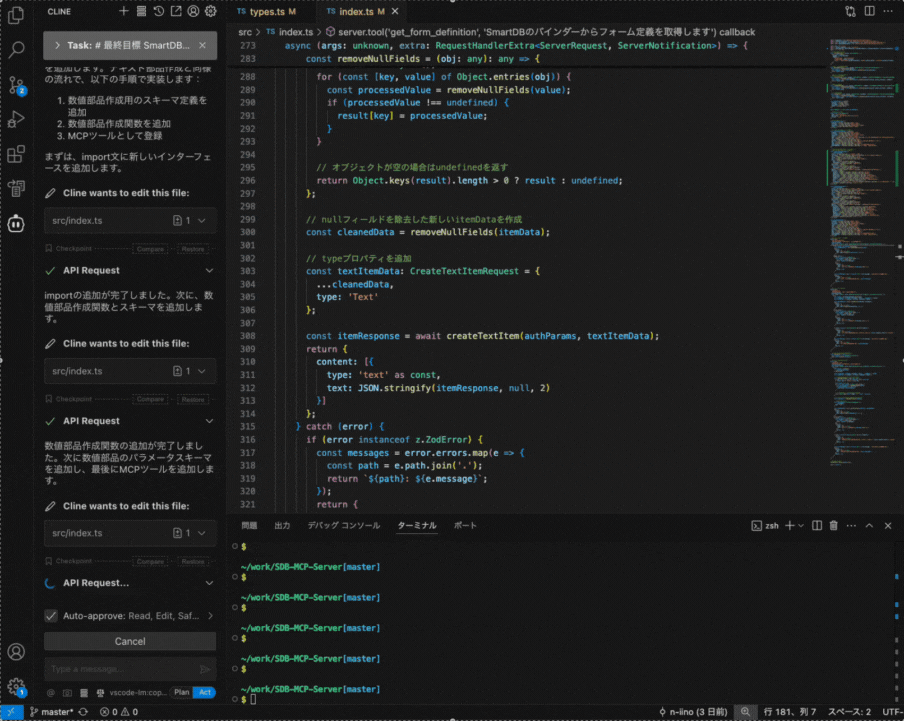Expand API Request above '数値部品作成関数の追加が完了'

[209, 421]
